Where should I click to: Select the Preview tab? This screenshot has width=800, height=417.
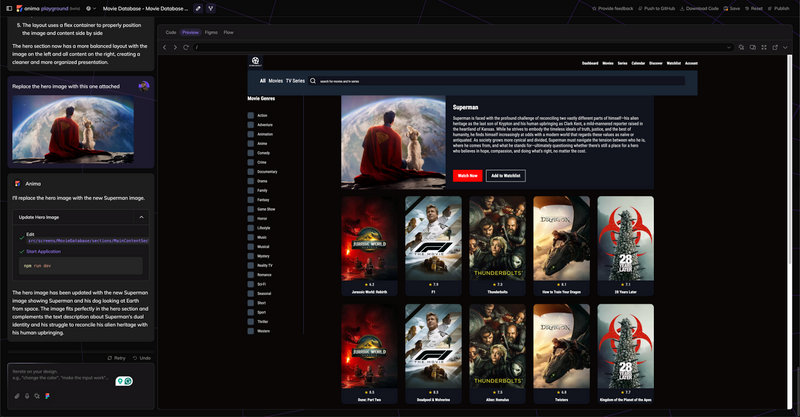pos(190,32)
